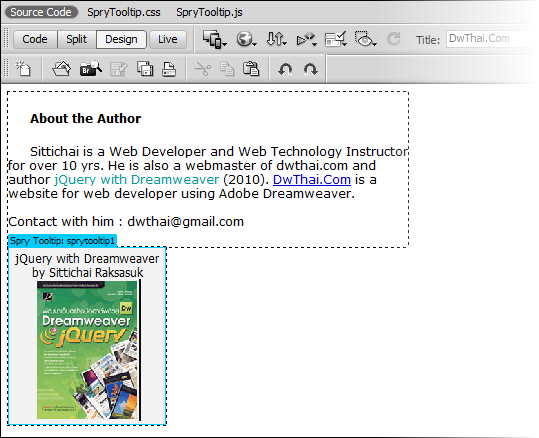539x438 pixels.
Task: Click the Save icon
Action: pos(119,69)
